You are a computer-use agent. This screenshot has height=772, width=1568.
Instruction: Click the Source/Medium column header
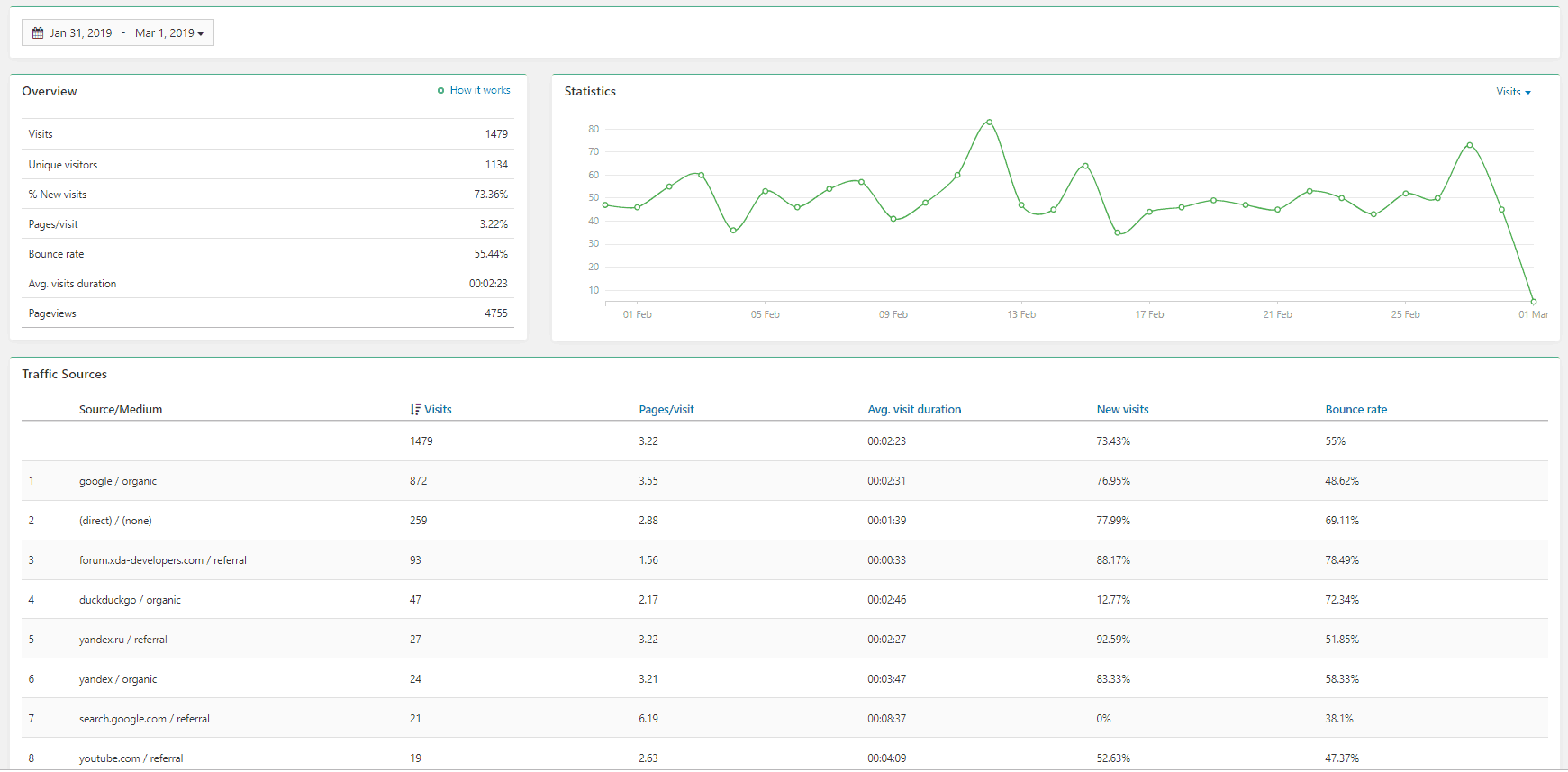point(121,409)
